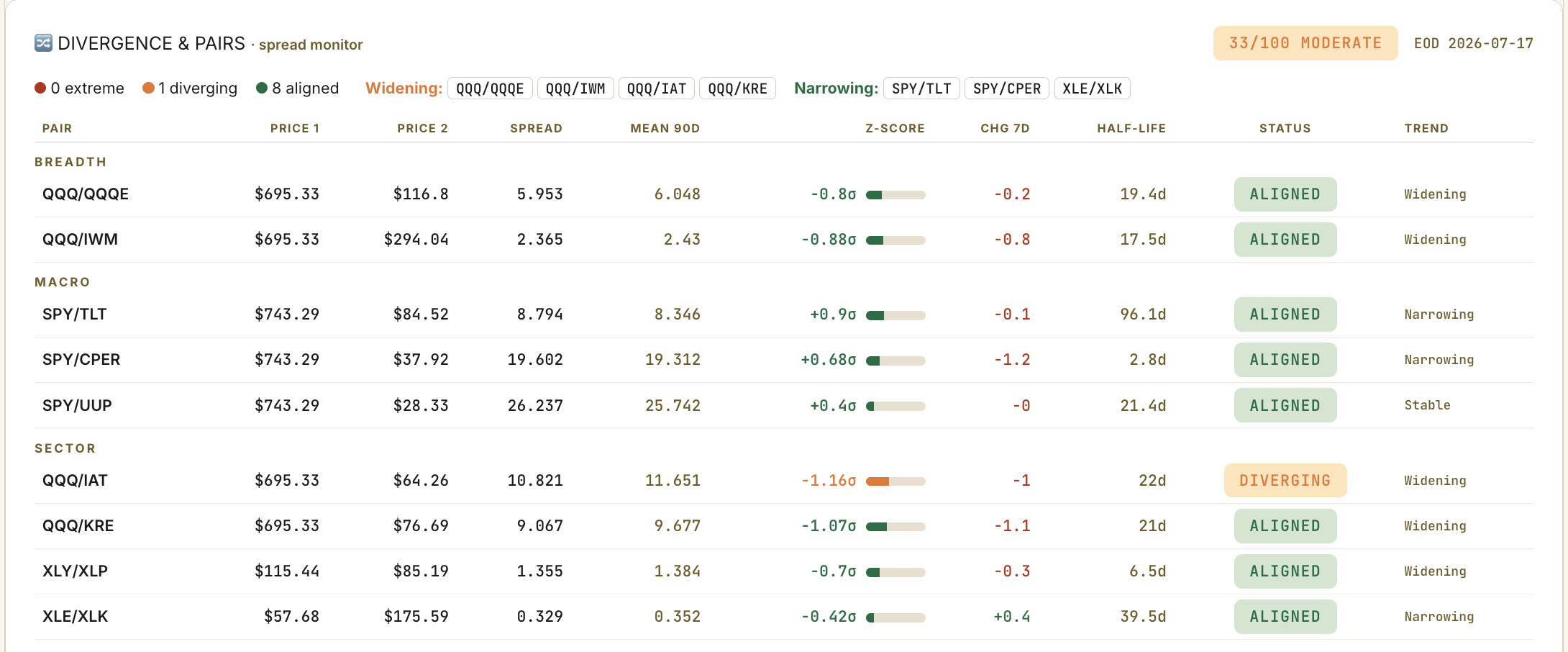Click the SECTOR section heading
1568x652 pixels.
click(65, 448)
